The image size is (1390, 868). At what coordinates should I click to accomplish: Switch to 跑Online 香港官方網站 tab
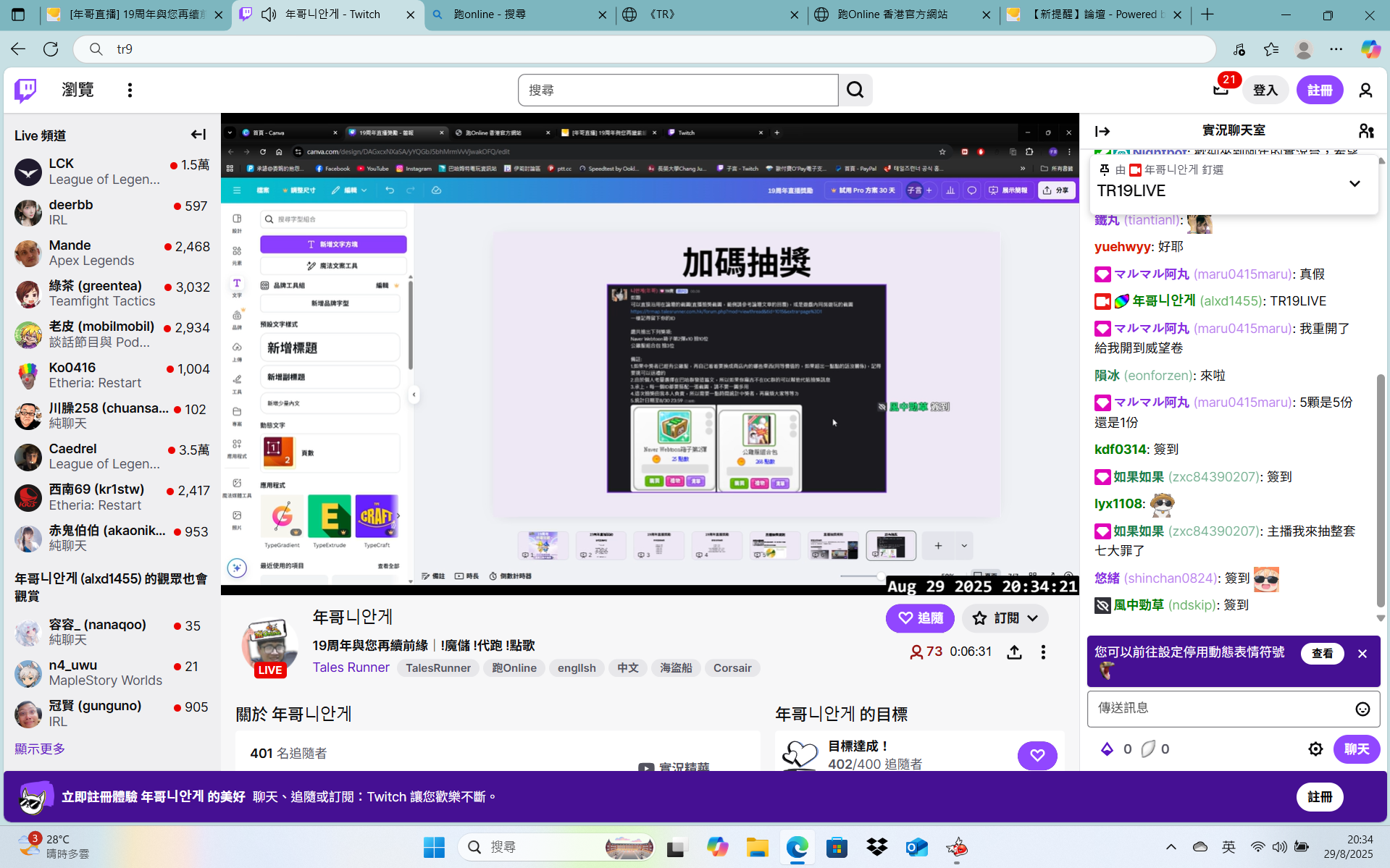902,14
